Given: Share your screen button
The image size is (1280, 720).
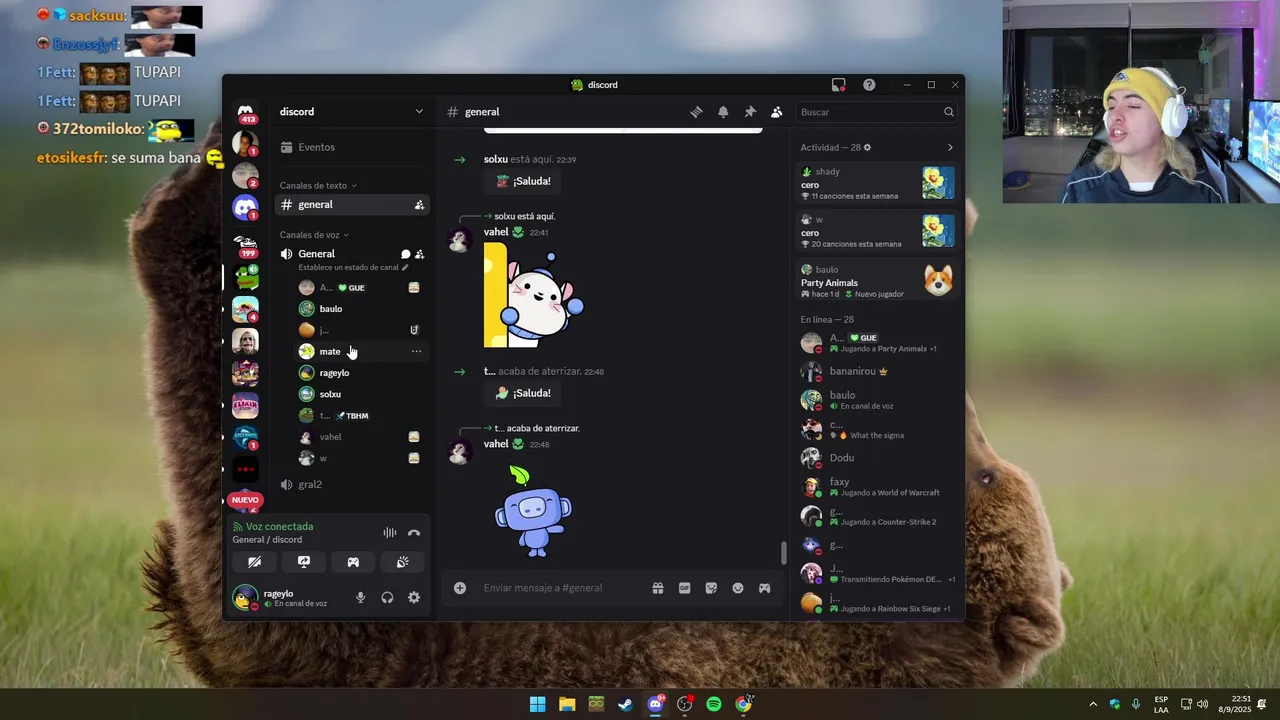Looking at the screenshot, I should (304, 562).
